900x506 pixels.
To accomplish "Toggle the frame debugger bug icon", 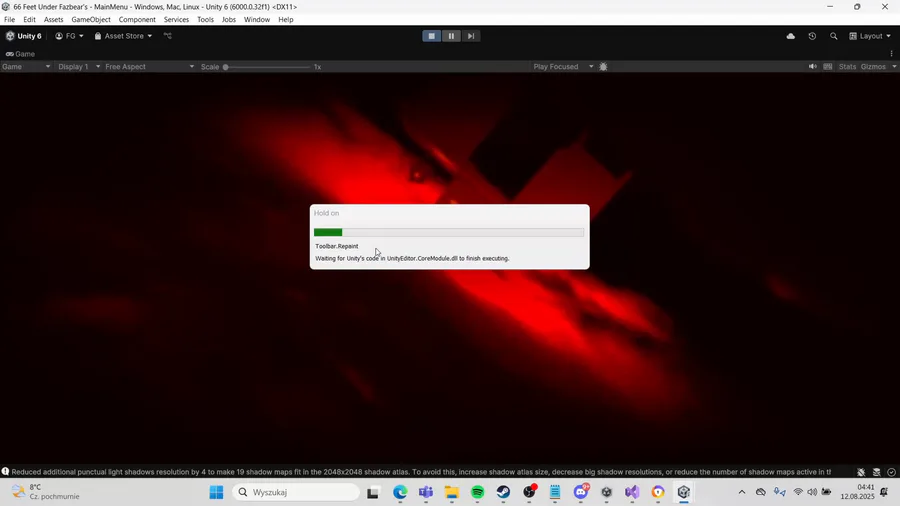I will [603, 67].
